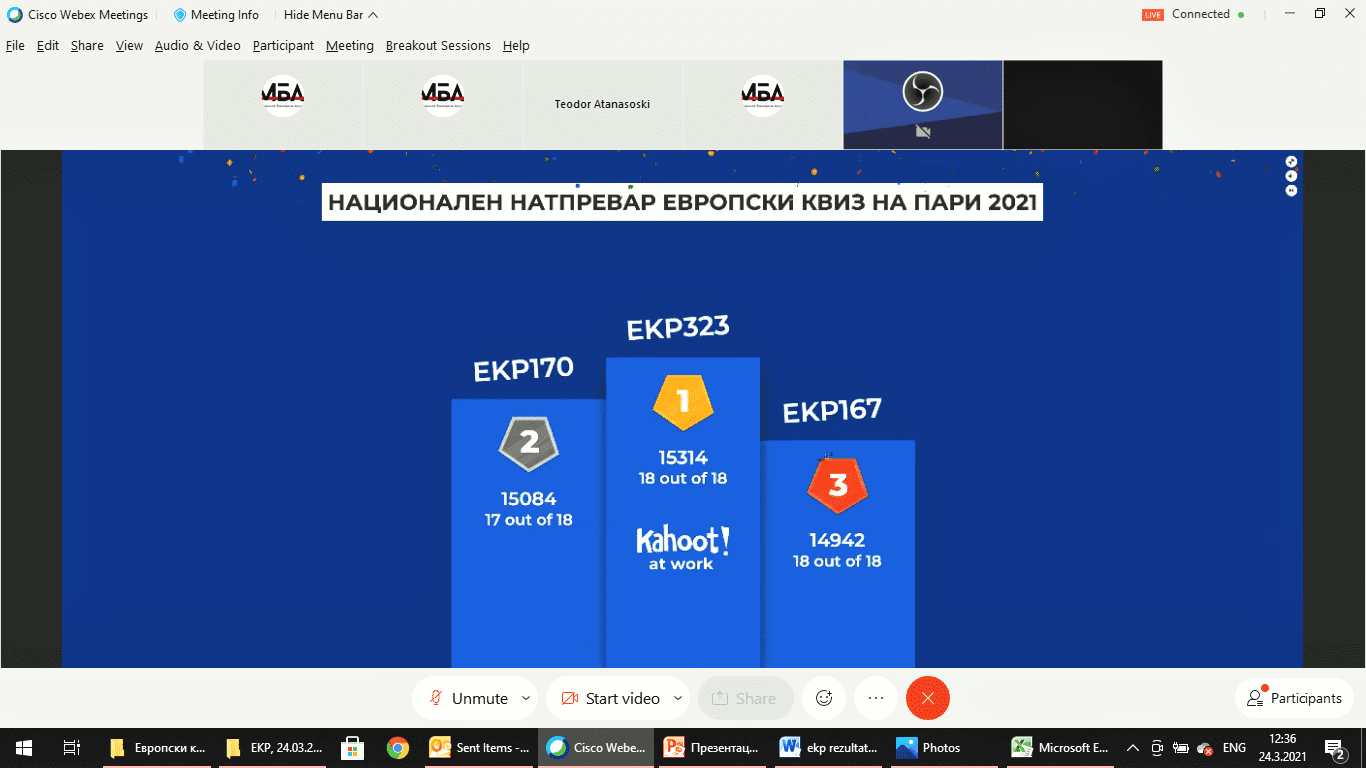
Task: Open audio options arrow beside Unmute
Action: [x=527, y=698]
